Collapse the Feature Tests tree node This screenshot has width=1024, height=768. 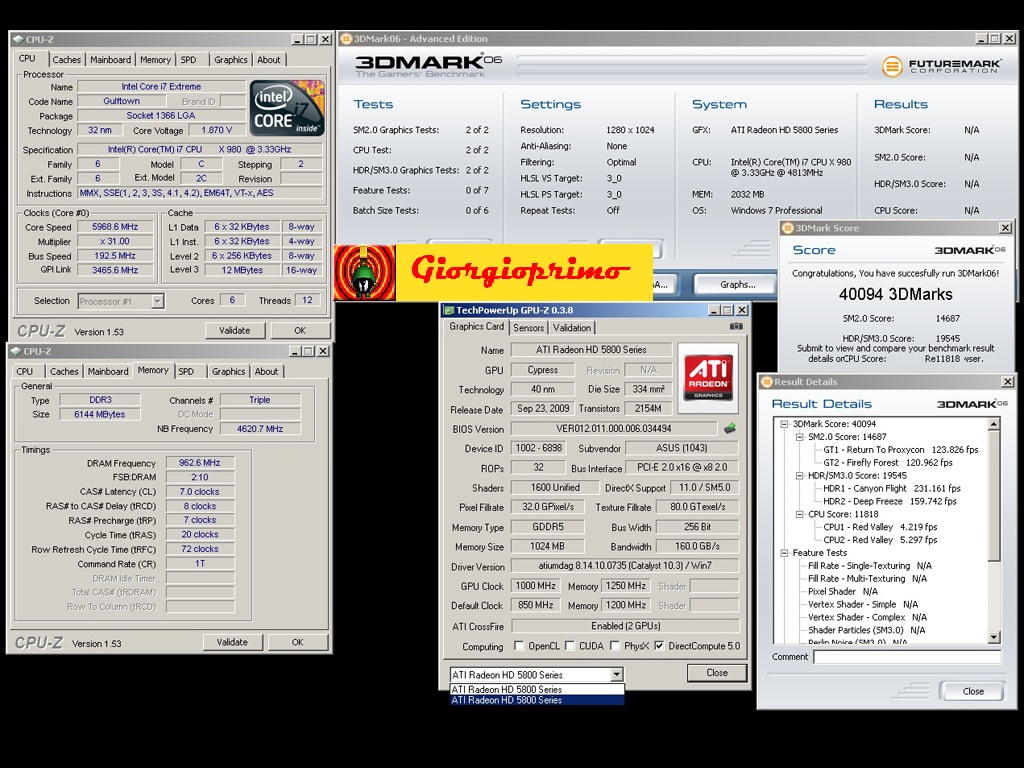click(784, 552)
